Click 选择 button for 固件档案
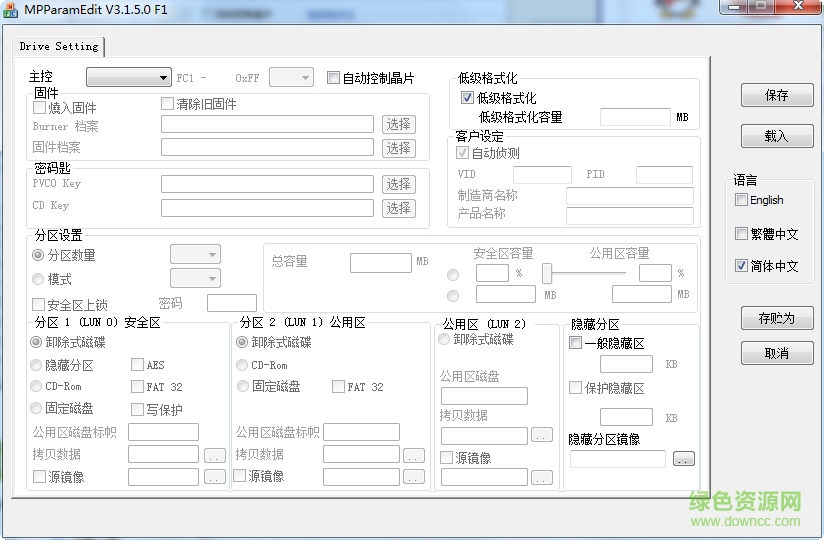Image resolution: width=824 pixels, height=540 pixels. pos(399,148)
